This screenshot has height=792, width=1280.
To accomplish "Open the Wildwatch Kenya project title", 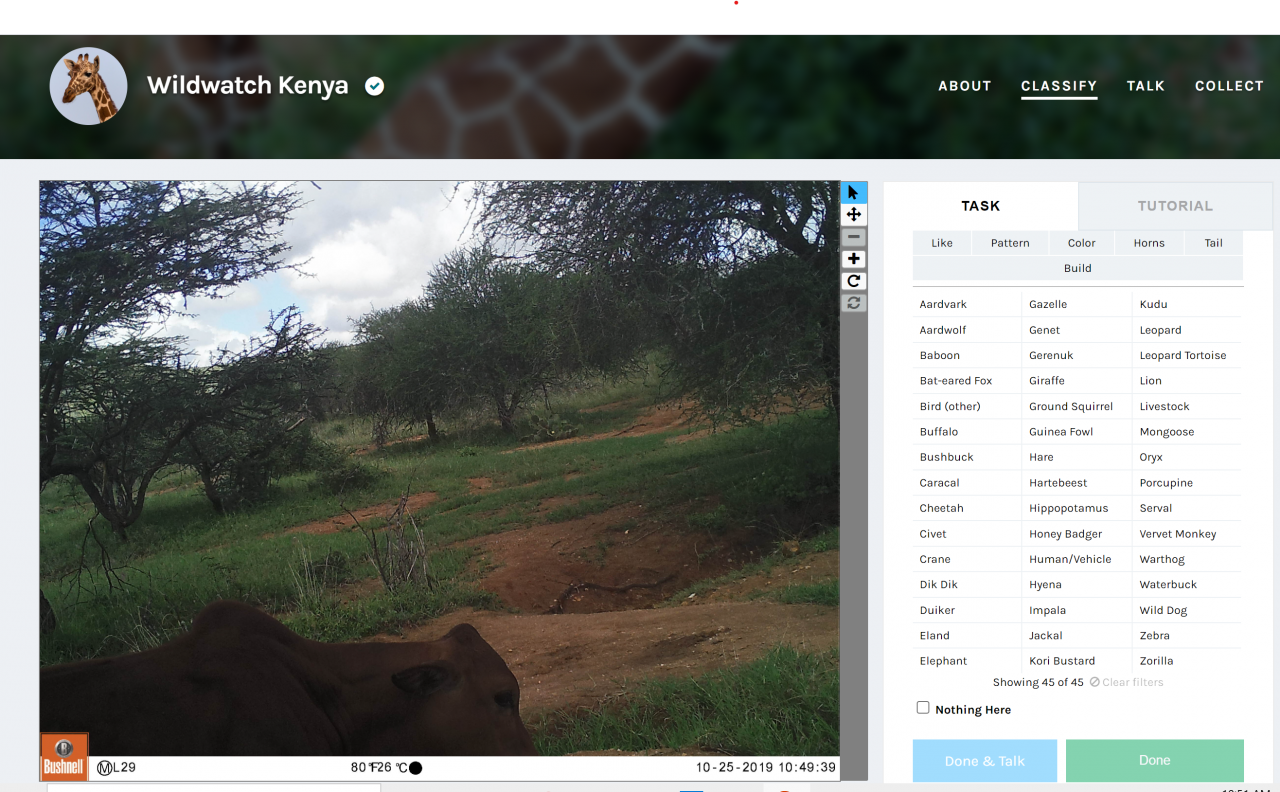I will tap(248, 86).
